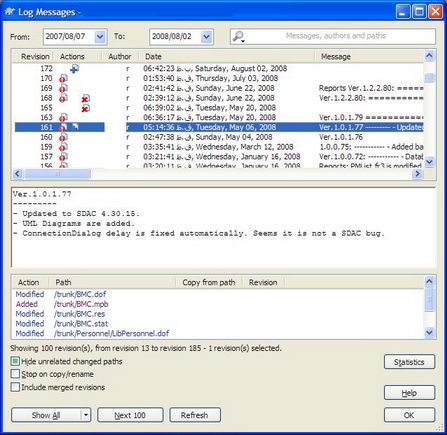Click the changed paths list vertical scrollbar thumb
Image resolution: width=447 pixels, height=435 pixels.
(429, 300)
